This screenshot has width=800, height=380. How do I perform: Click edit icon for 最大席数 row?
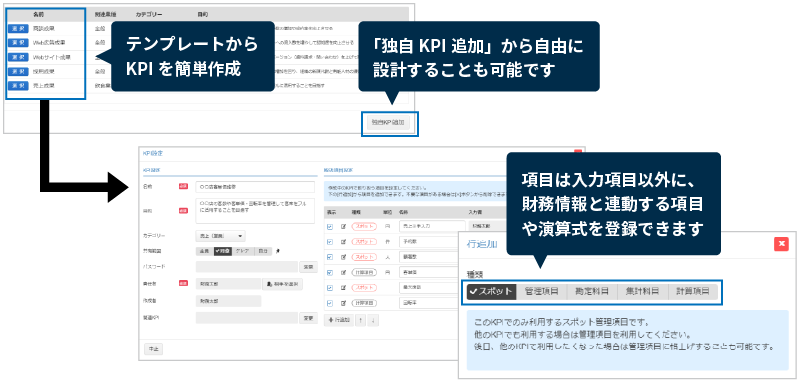(343, 288)
